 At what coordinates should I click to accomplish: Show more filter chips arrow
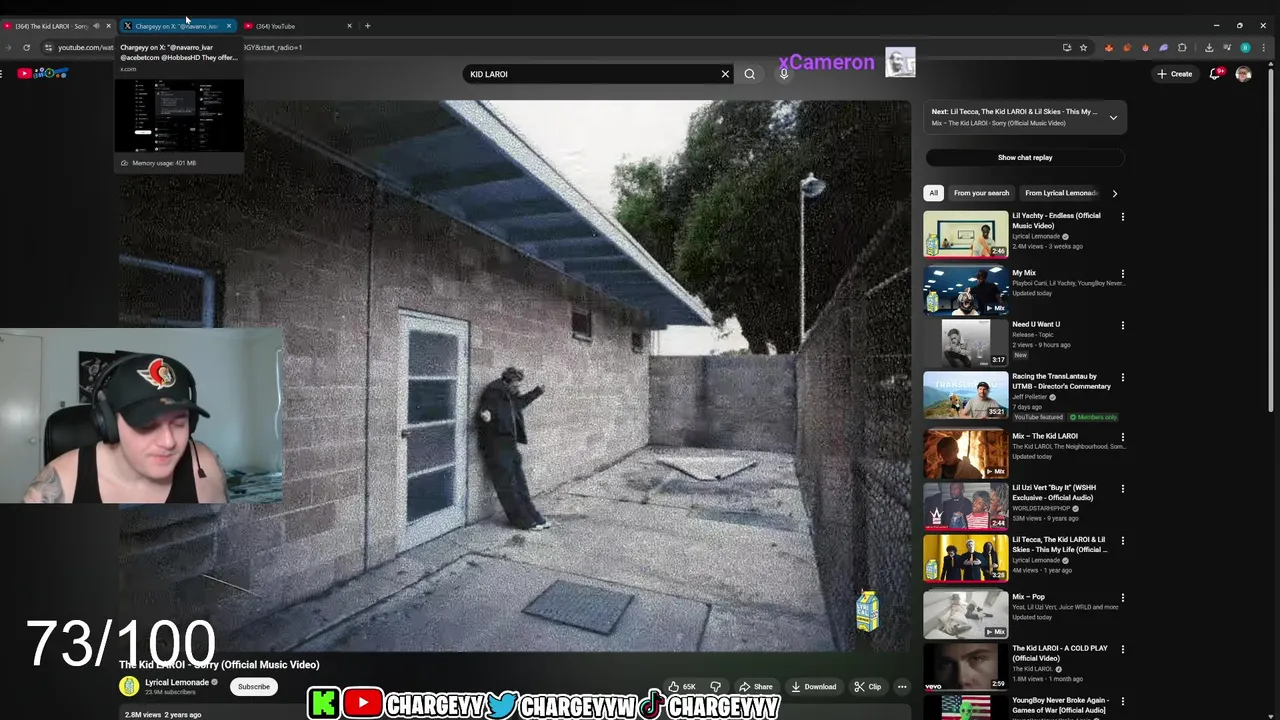pyautogui.click(x=1115, y=193)
